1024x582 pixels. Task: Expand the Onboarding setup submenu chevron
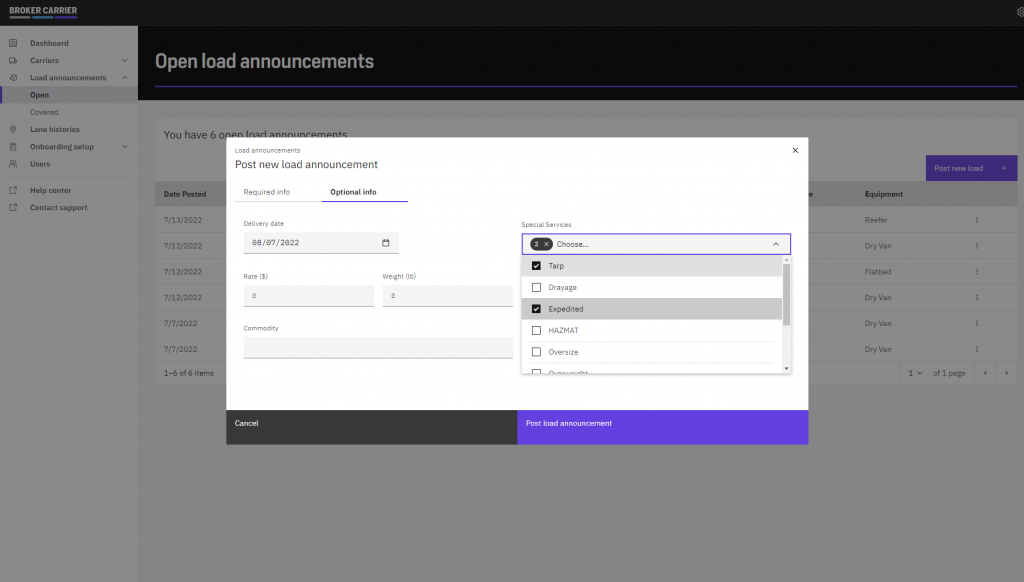point(125,146)
